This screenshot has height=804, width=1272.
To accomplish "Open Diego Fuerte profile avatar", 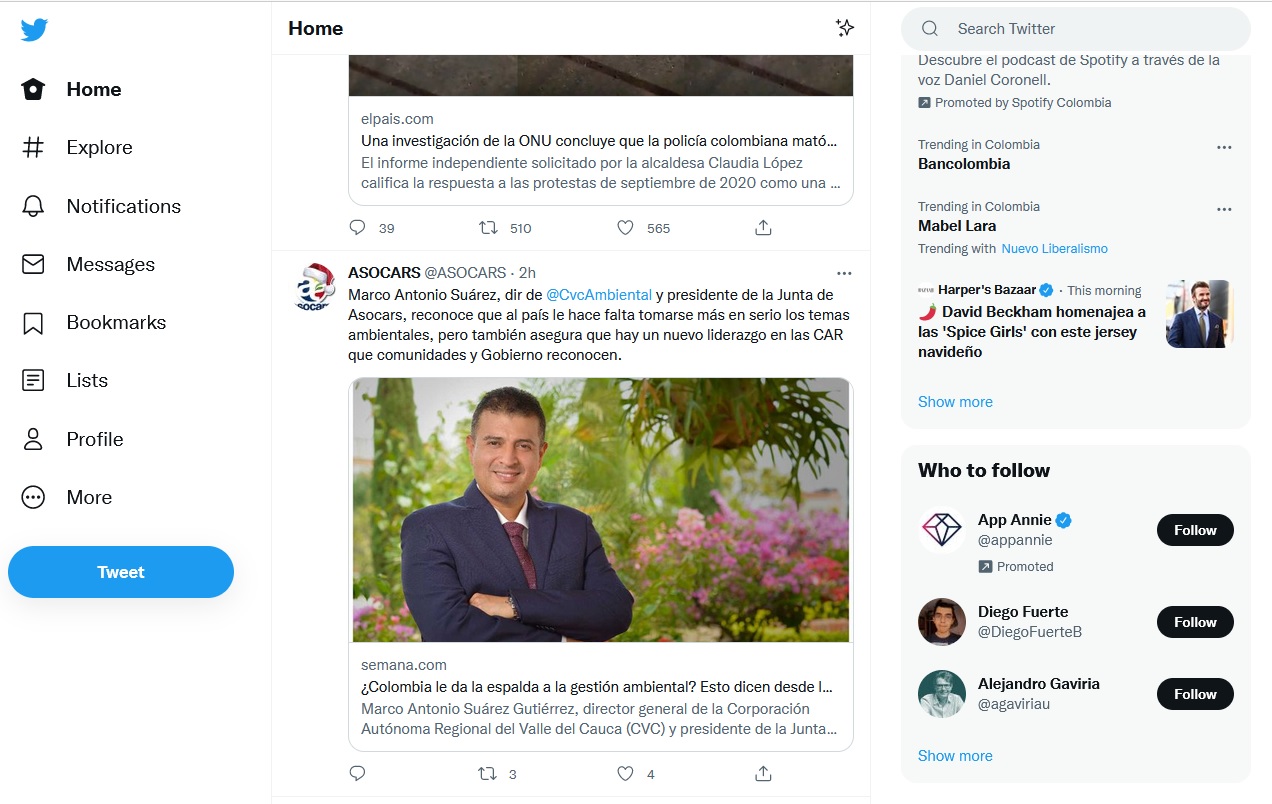I will click(942, 622).
